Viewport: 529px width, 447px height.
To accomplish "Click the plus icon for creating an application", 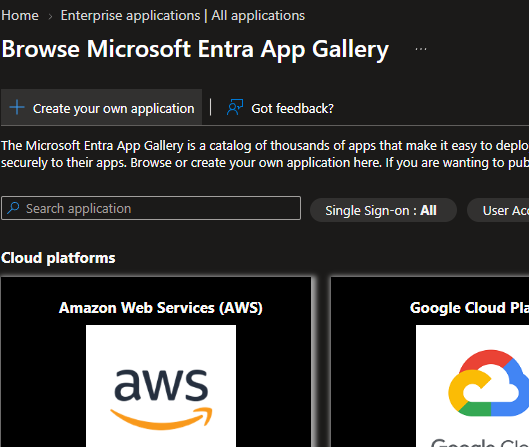I will (x=17, y=108).
